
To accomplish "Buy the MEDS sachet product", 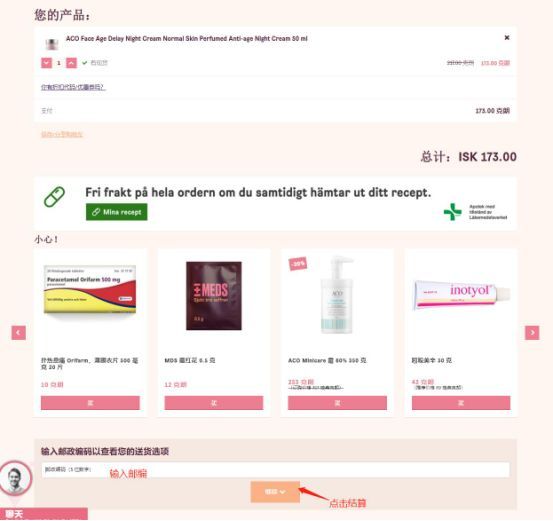I will tap(214, 403).
